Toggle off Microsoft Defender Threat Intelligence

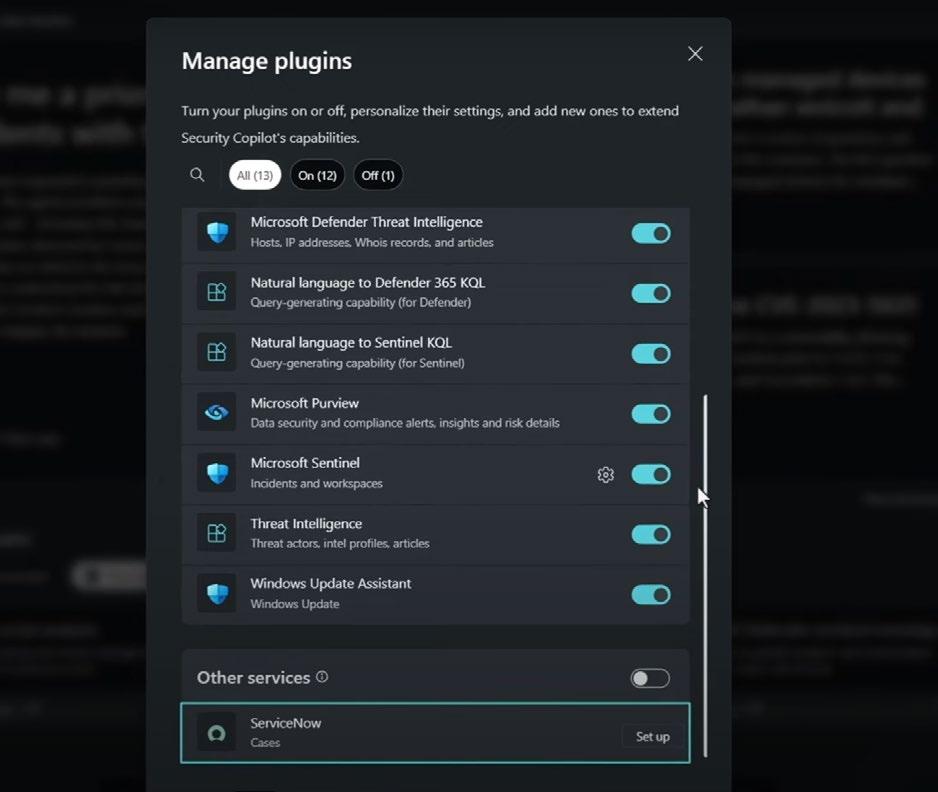651,233
